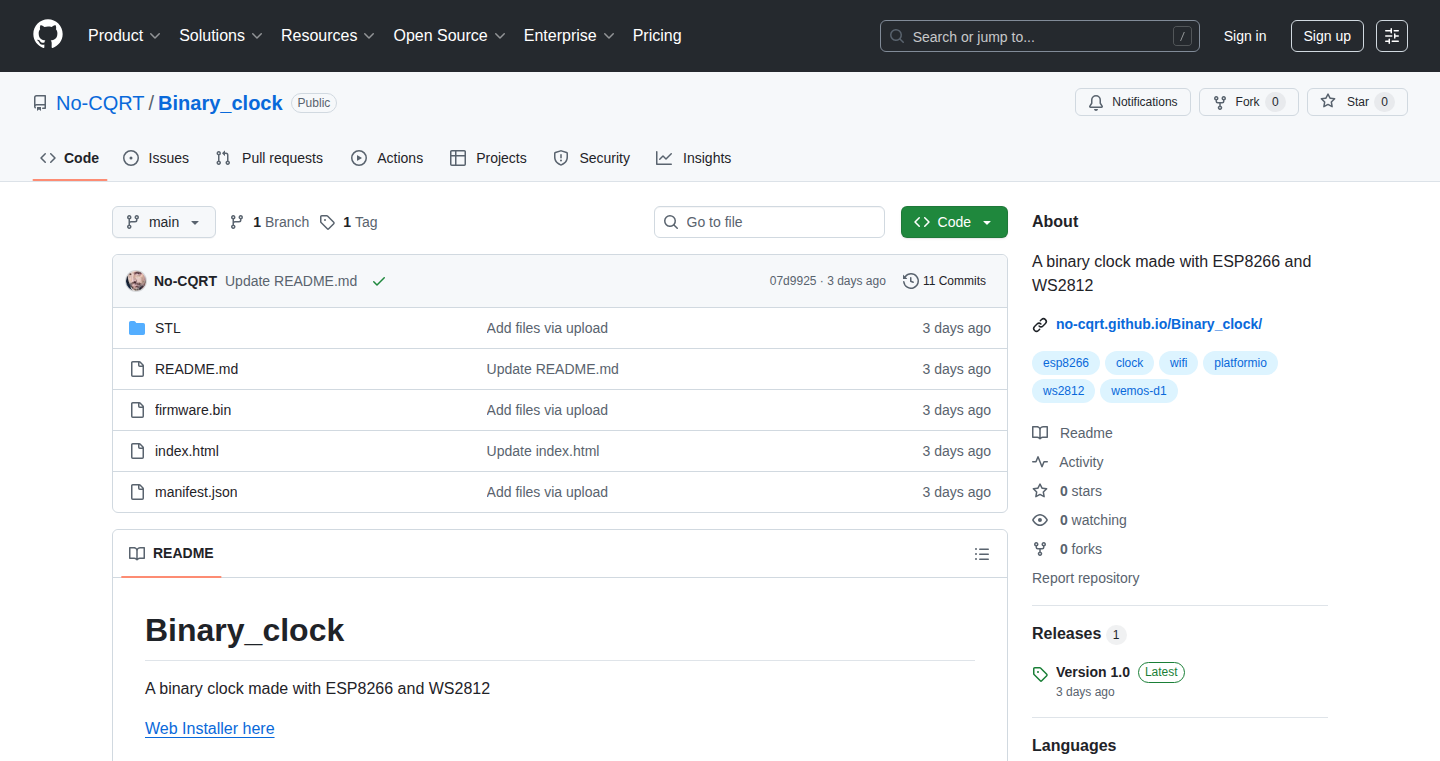Open the green Code dropdown button
Screen dimensions: 1440x761
(954, 222)
